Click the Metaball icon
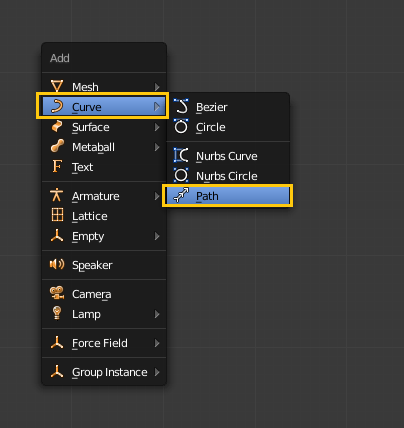Screen dimensions: 404x428 [x=57, y=146]
